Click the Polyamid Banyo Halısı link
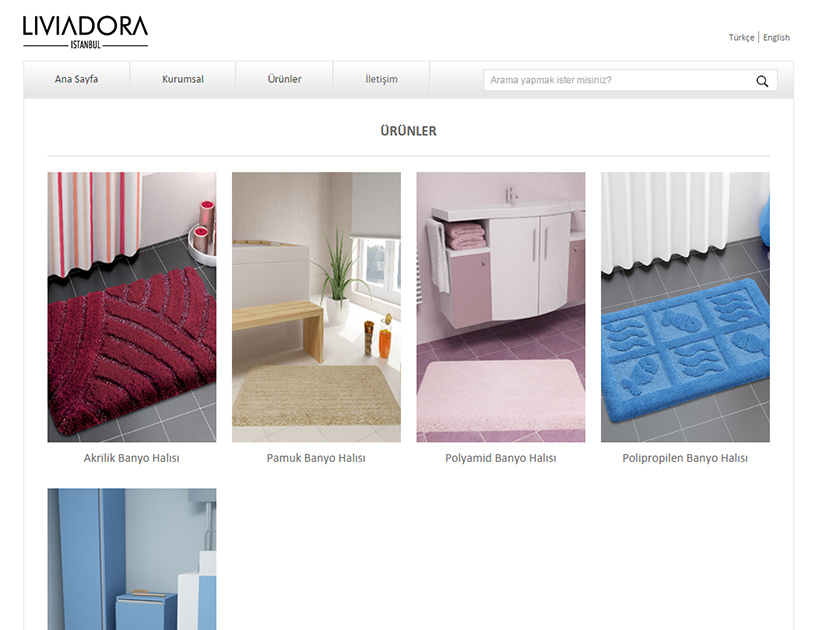 [x=500, y=458]
